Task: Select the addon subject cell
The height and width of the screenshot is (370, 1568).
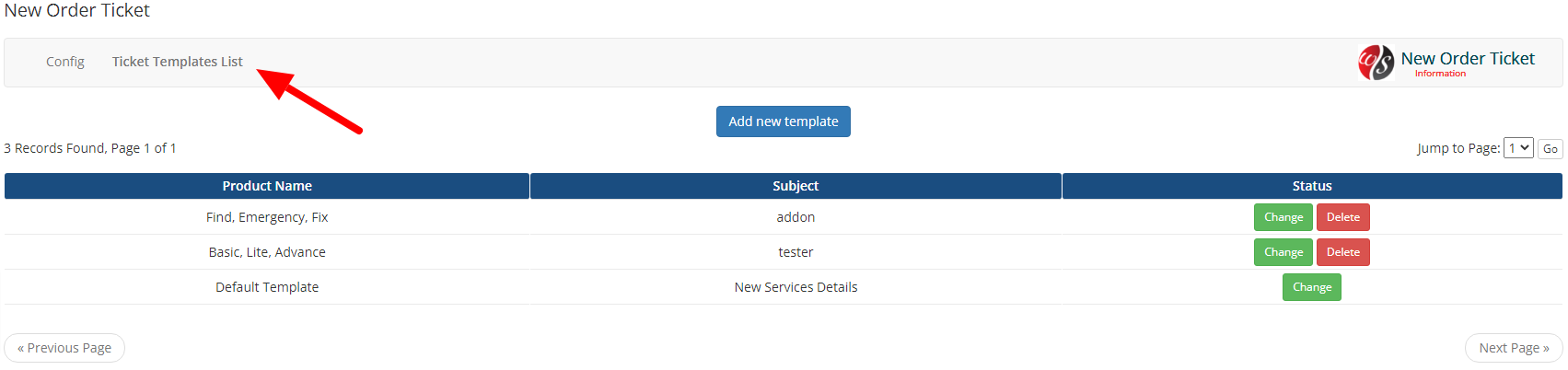Action: pos(796,217)
